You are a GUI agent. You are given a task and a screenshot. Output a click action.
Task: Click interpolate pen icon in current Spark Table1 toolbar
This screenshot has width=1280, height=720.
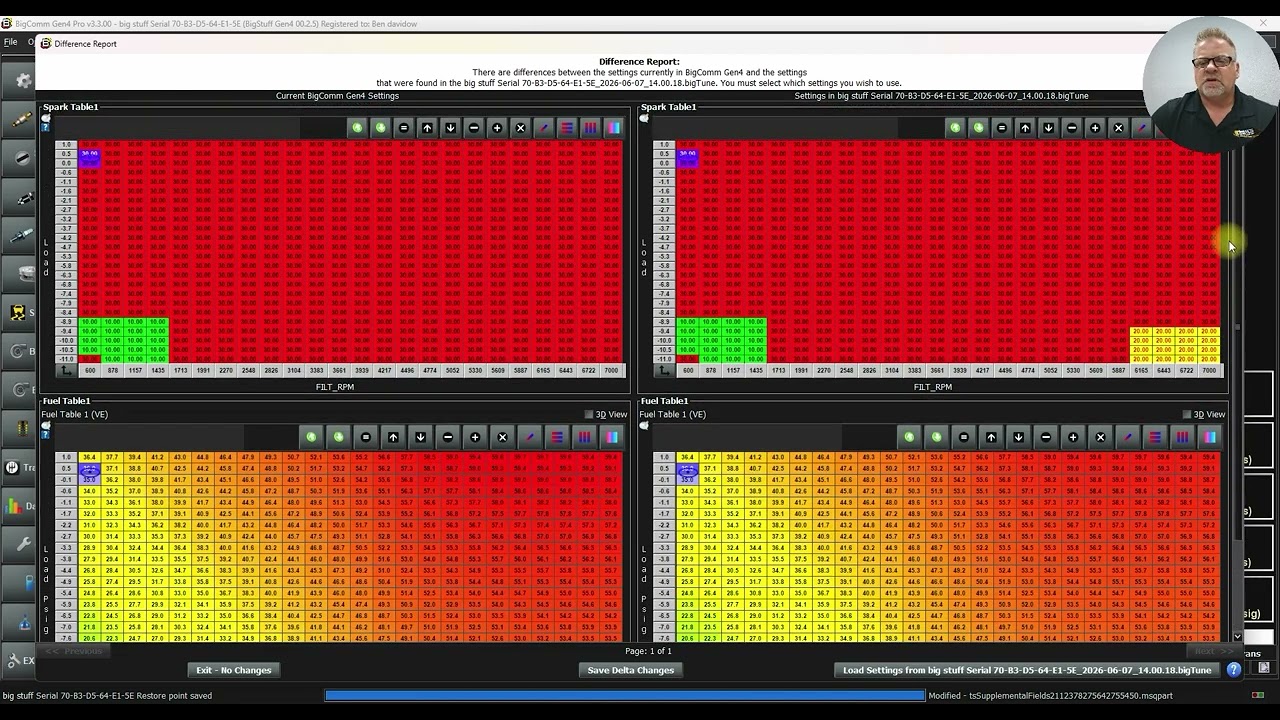543,128
